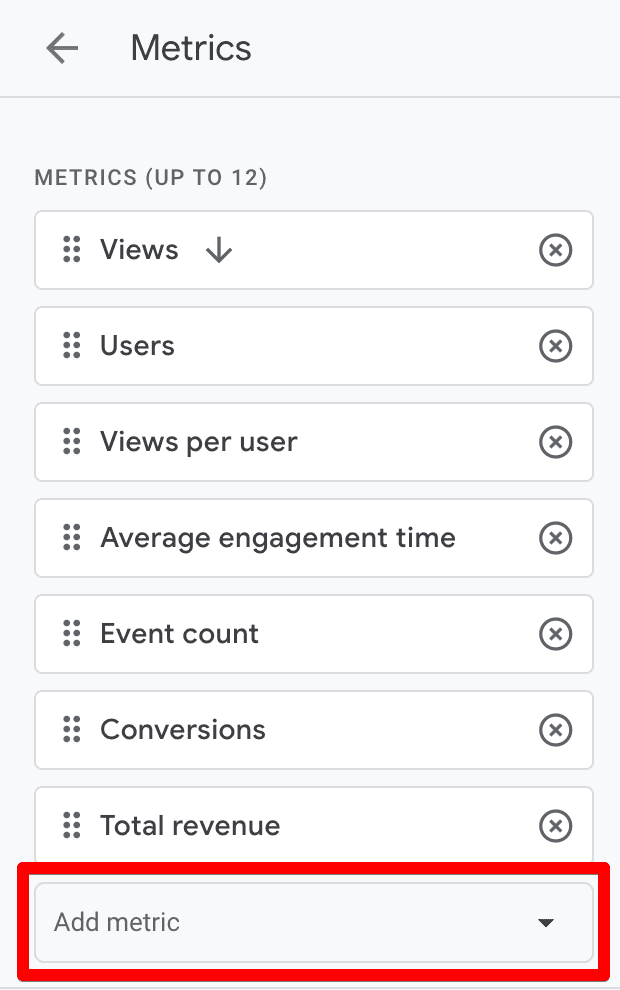Click the Metrics panel title

190,48
